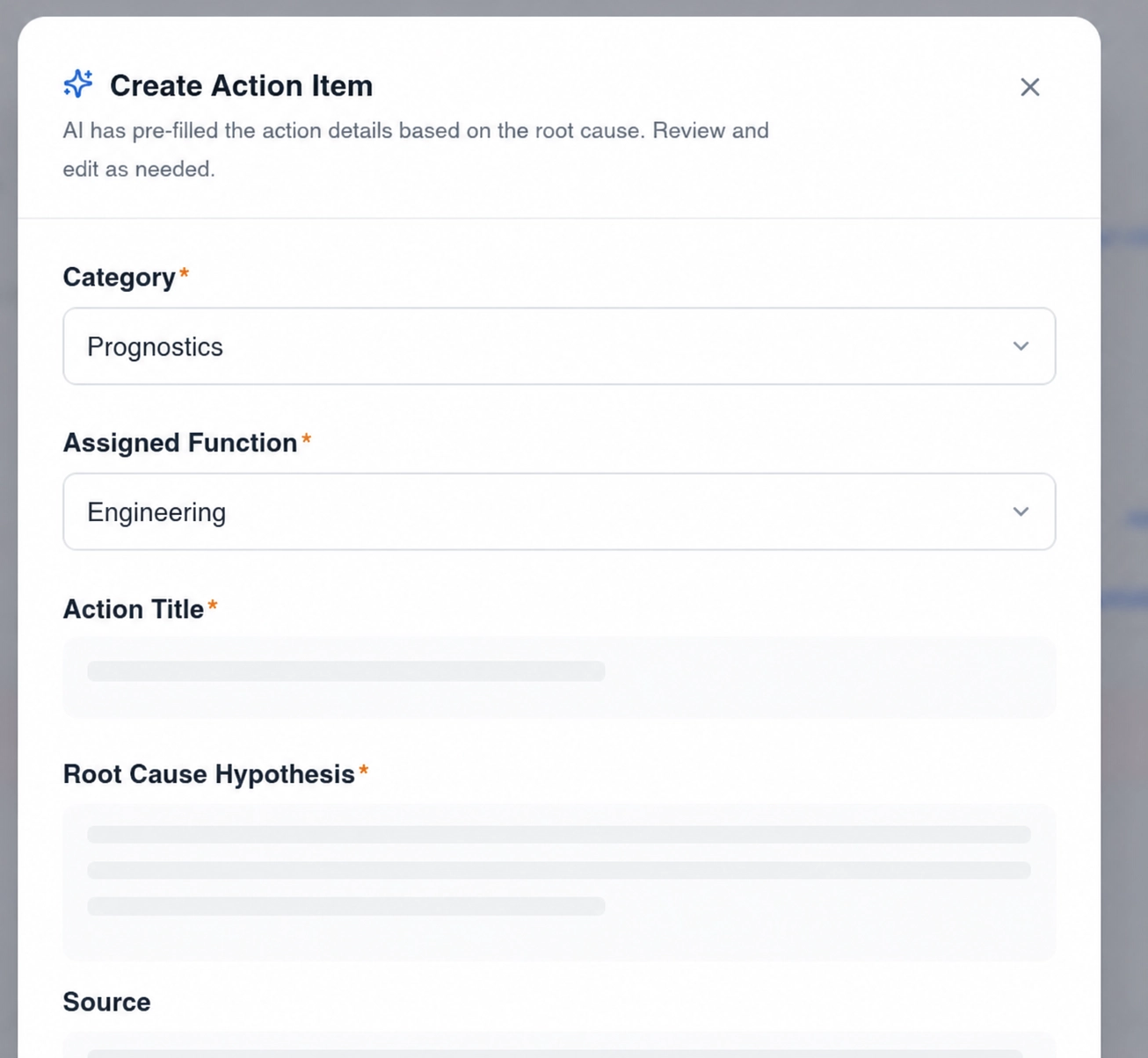Click the Action Title field label
This screenshot has height=1058, width=1148.
(x=134, y=609)
